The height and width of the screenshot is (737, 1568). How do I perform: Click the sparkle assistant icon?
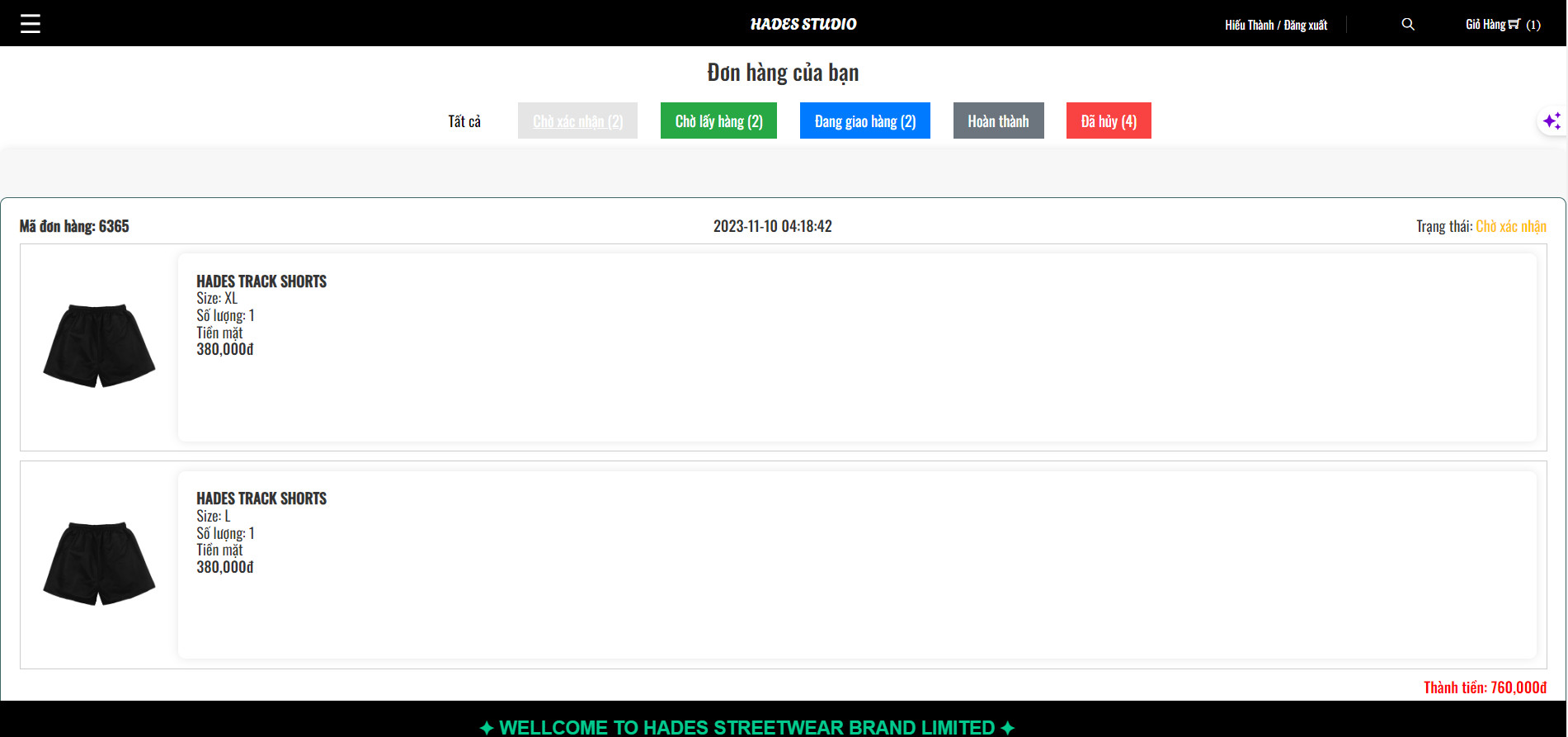[x=1552, y=121]
